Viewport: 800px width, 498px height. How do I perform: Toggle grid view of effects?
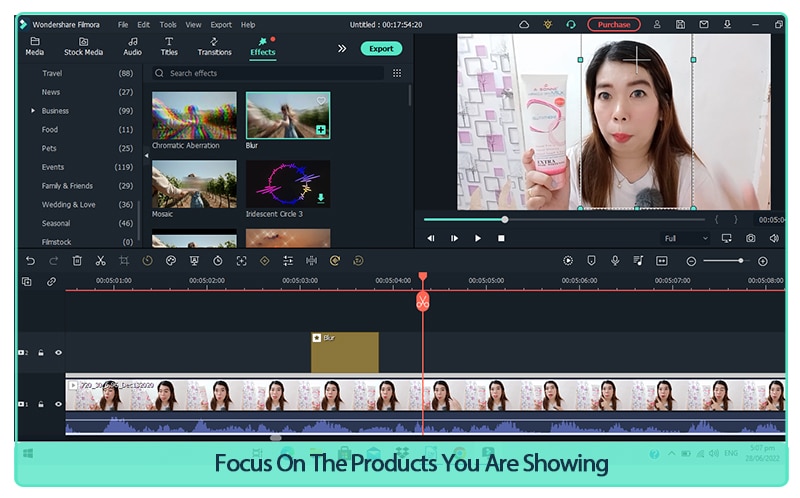pos(397,73)
